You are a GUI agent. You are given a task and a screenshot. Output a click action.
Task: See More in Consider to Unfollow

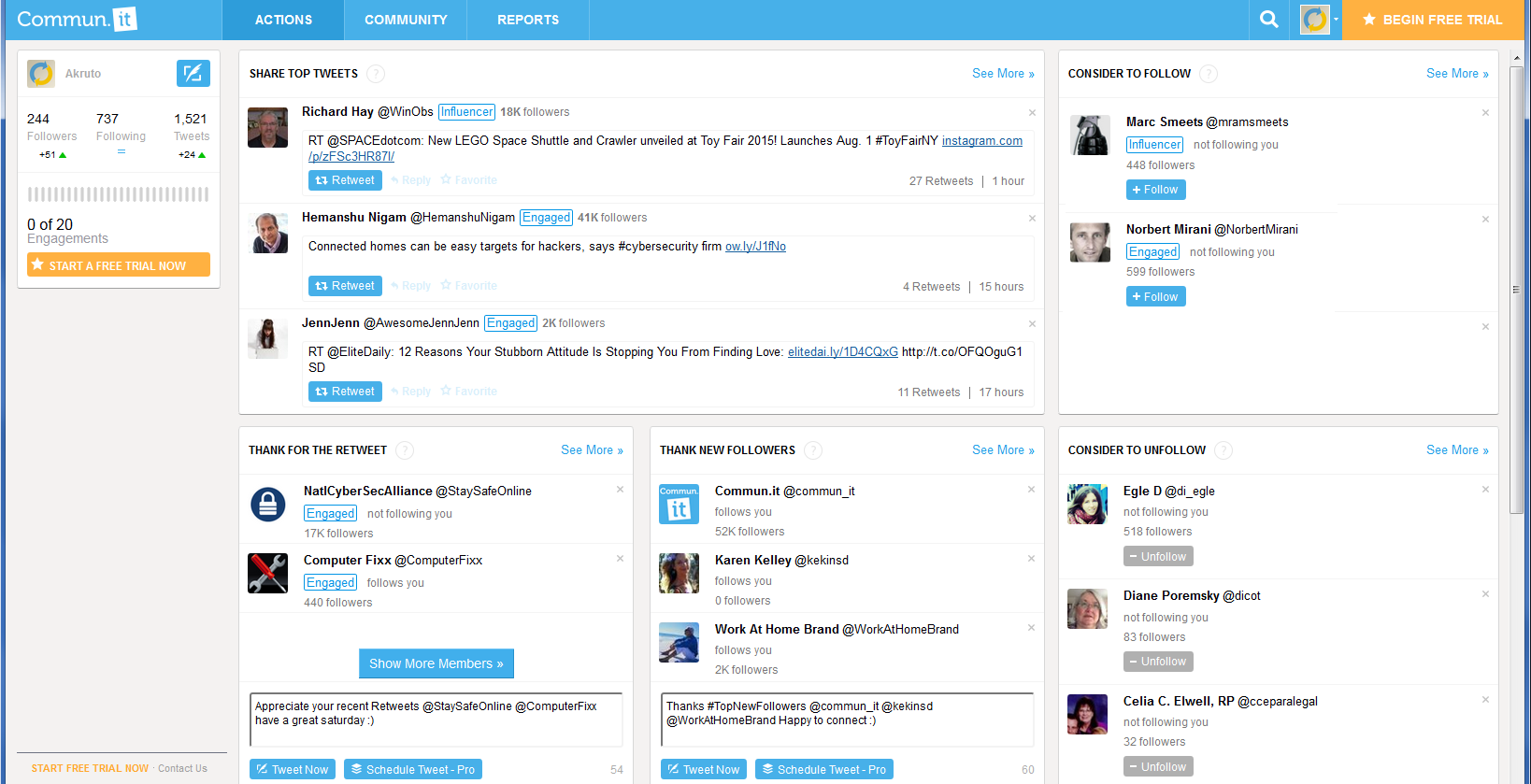click(1457, 450)
